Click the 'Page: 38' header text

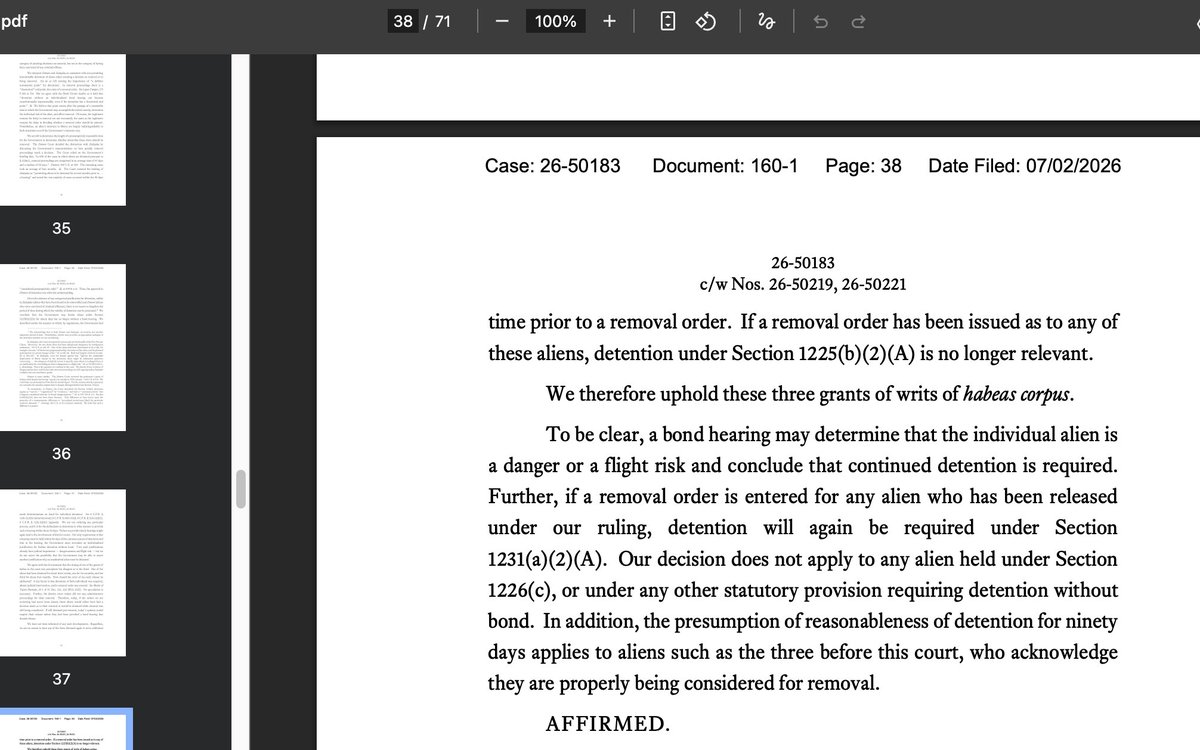(x=863, y=166)
